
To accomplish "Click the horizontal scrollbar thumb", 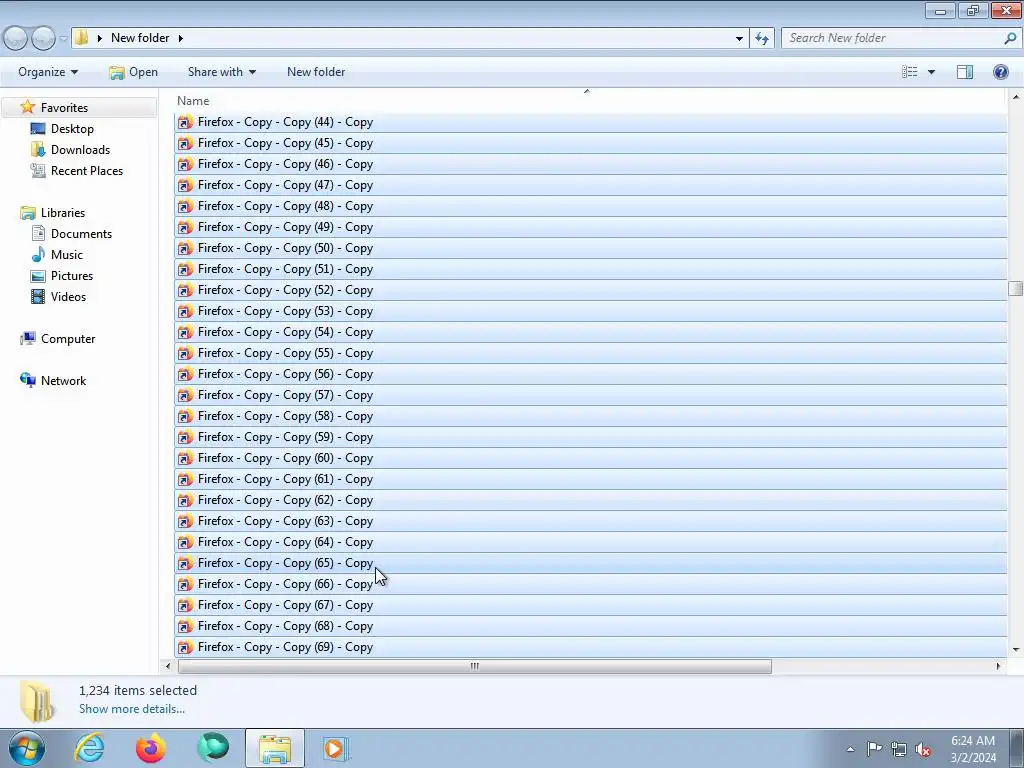I will point(475,666).
